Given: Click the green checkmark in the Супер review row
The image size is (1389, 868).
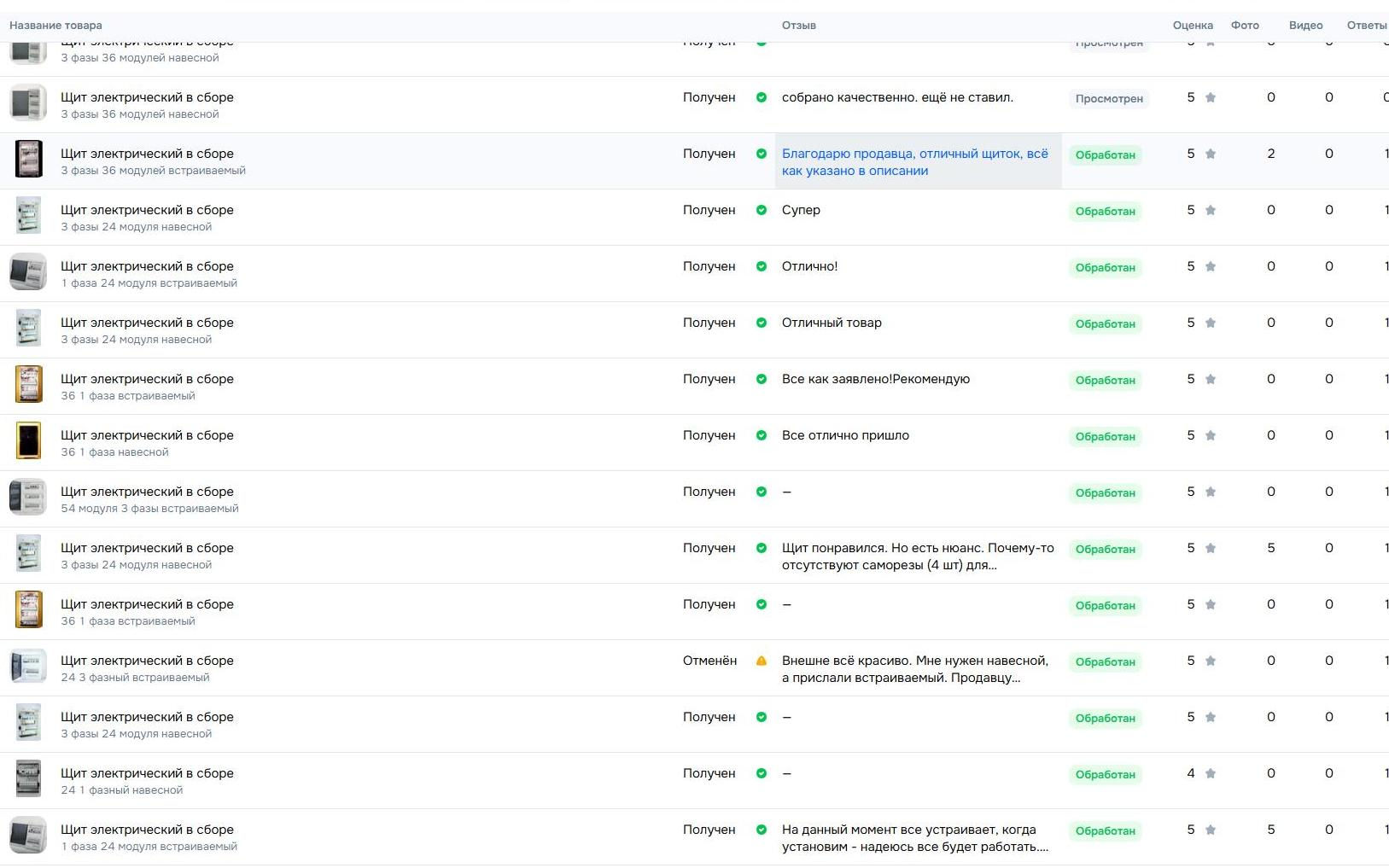Looking at the screenshot, I should 761,210.
